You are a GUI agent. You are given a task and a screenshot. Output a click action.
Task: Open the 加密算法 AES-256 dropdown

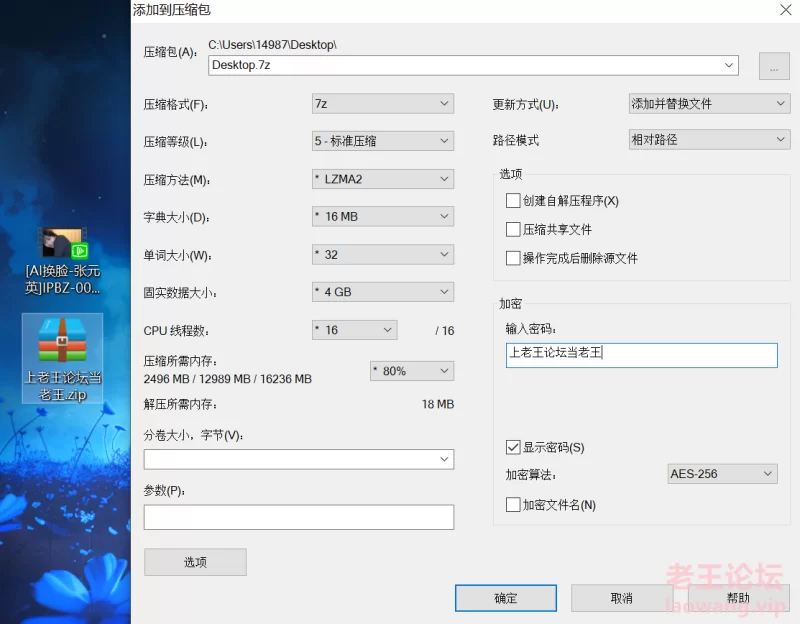tap(722, 474)
